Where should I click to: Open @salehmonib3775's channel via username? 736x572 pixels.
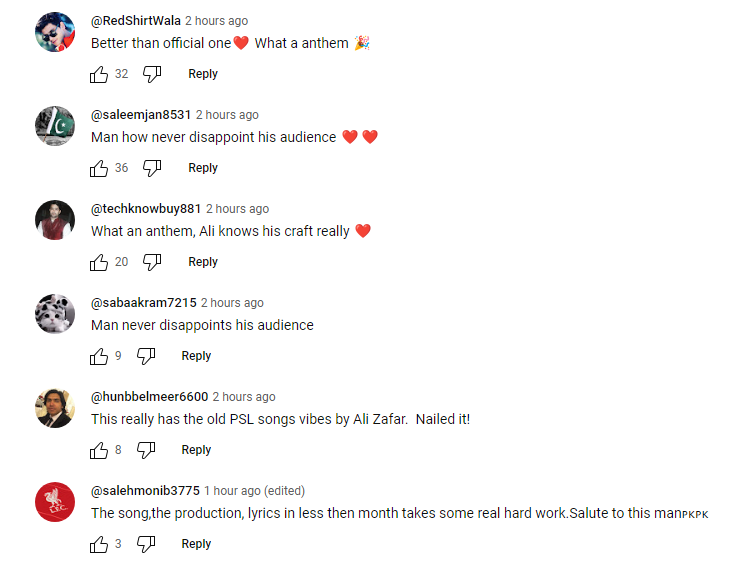pos(145,491)
